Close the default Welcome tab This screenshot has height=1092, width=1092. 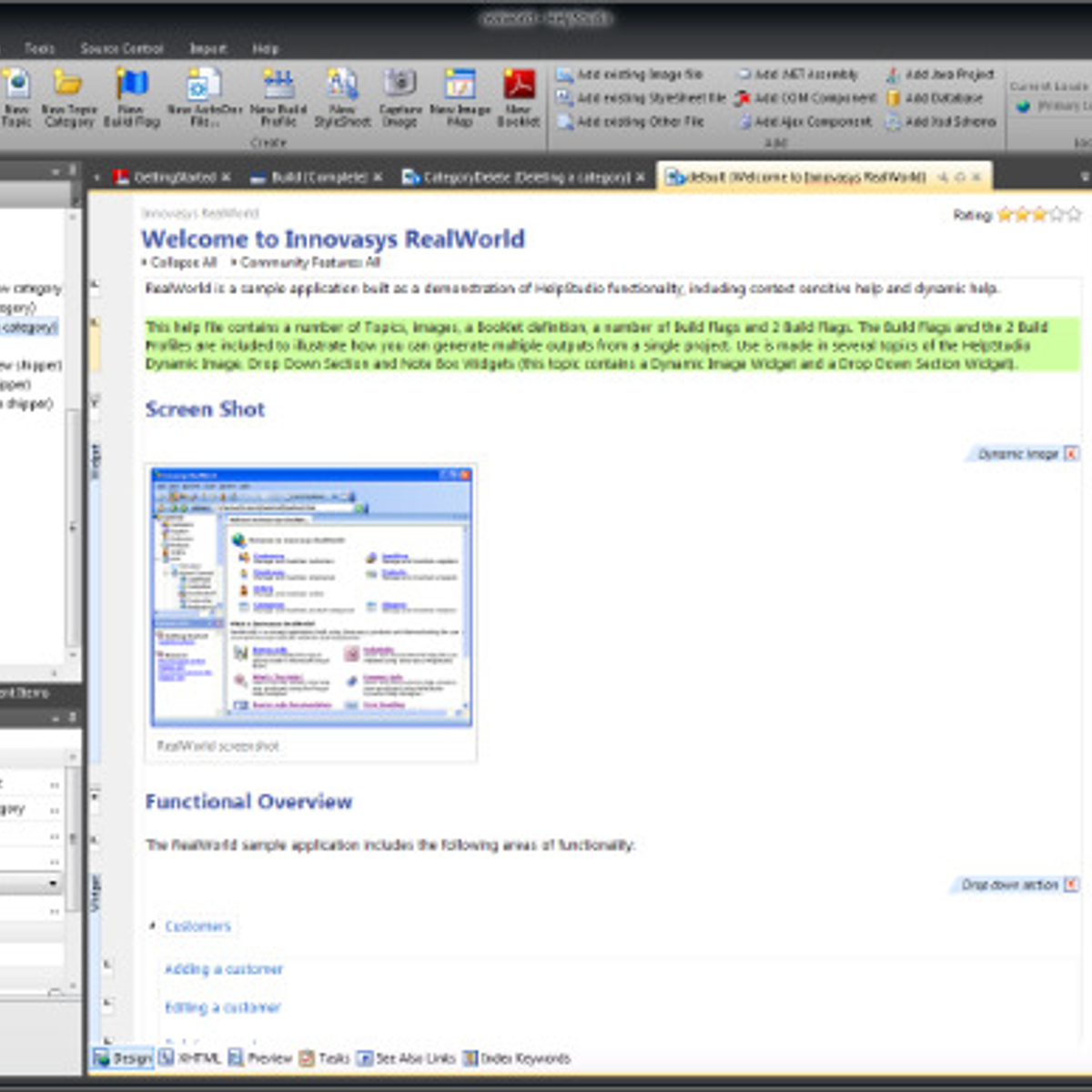click(x=976, y=177)
